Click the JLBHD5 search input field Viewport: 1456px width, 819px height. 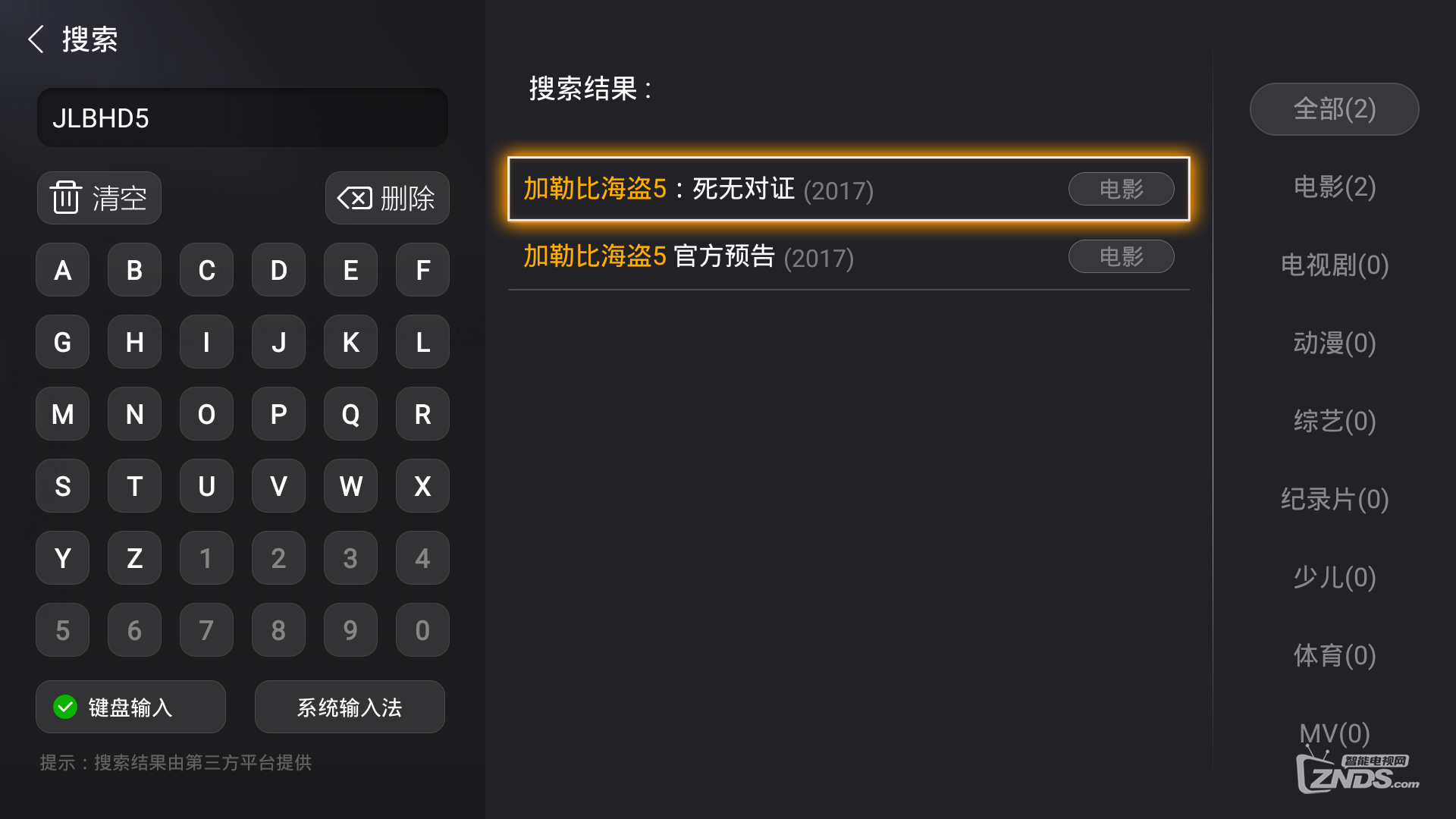click(x=243, y=118)
